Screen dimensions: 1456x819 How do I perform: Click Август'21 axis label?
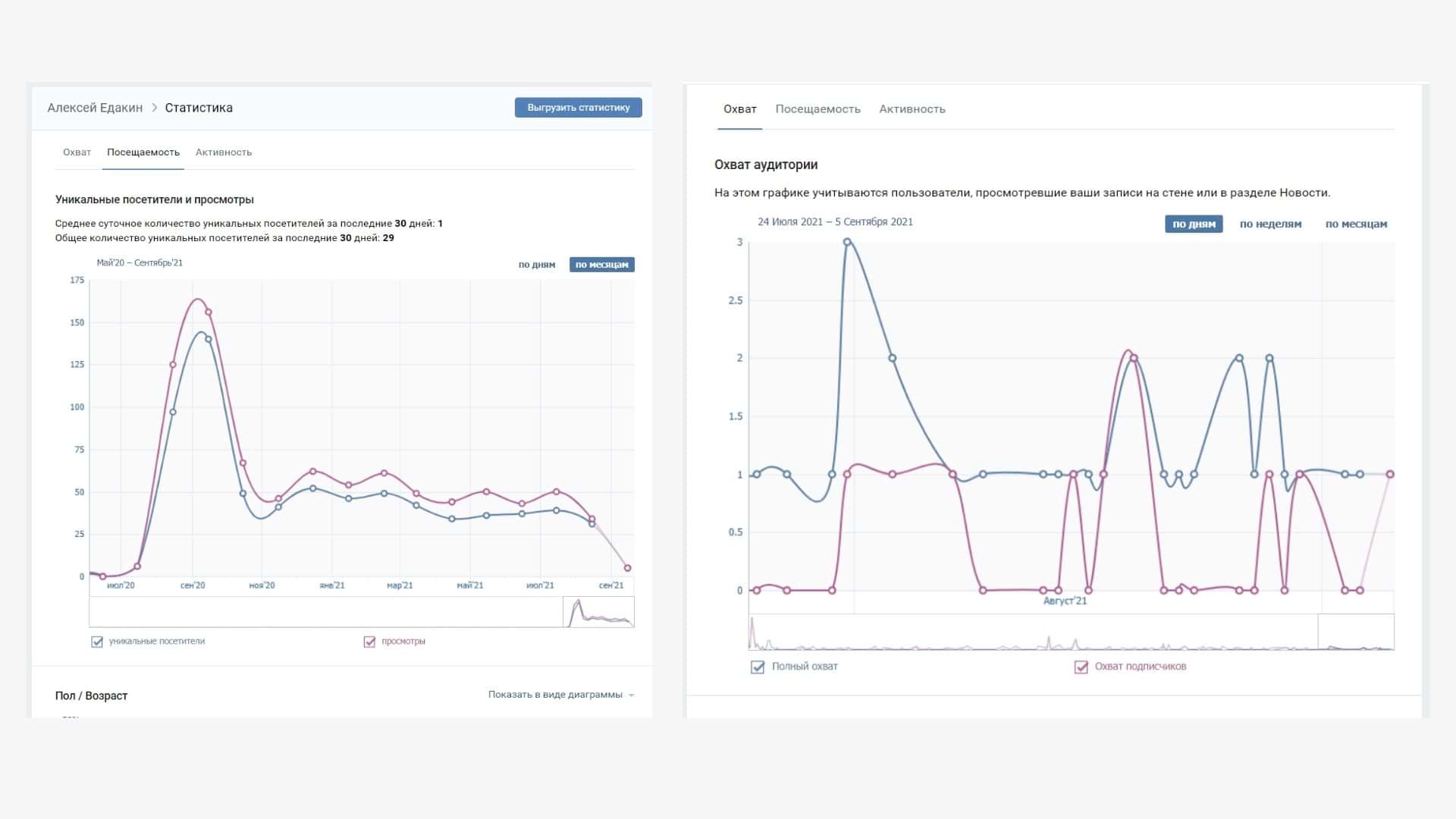(1065, 601)
